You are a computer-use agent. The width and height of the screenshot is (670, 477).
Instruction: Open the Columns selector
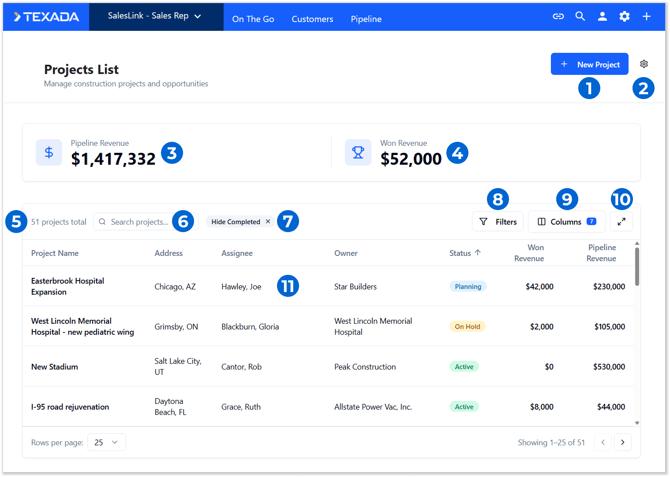567,221
